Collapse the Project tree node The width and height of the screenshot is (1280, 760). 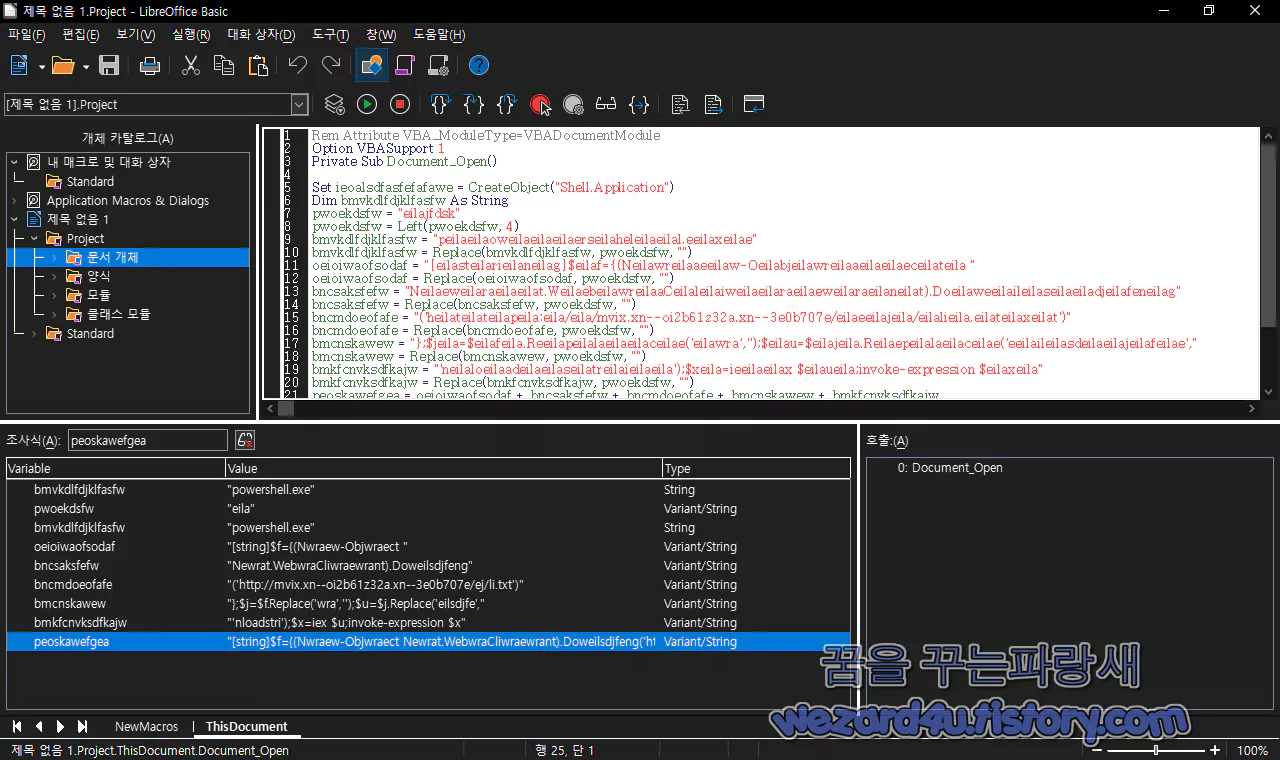34,238
